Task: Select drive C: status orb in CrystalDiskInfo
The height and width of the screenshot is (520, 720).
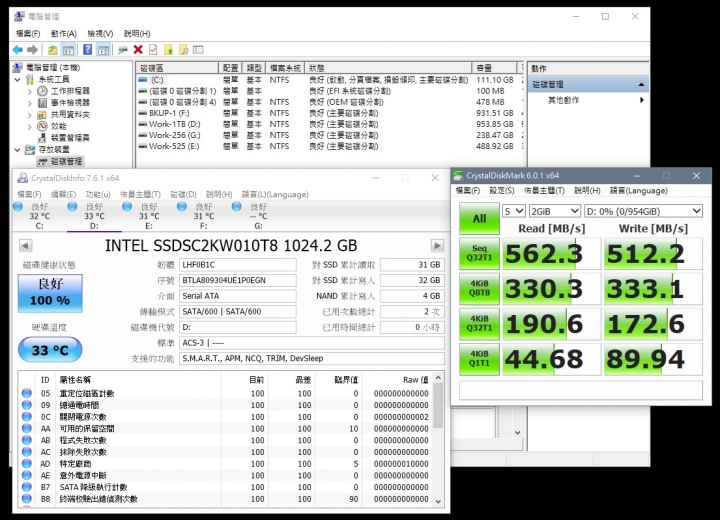Action: pyautogui.click(x=18, y=207)
